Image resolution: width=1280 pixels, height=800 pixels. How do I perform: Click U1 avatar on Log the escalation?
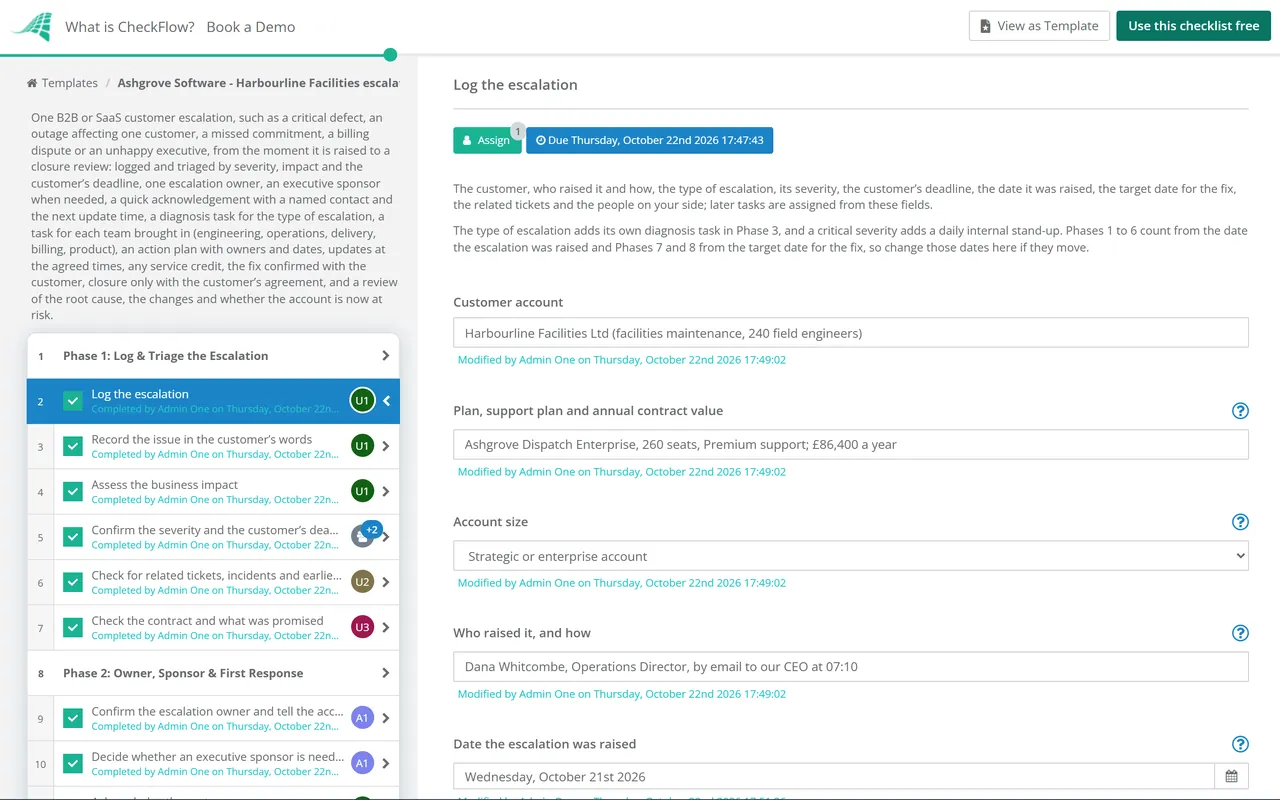[362, 401]
